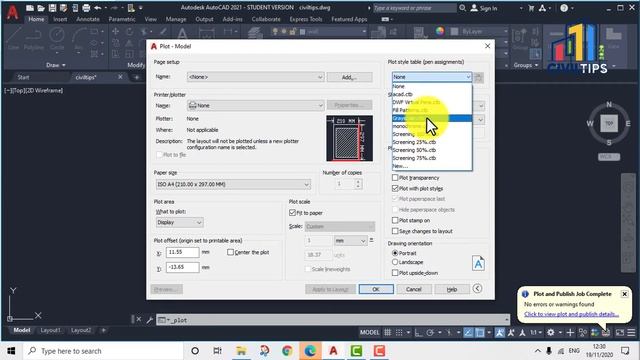
Task: Toggle the drawing grid display in status bar
Action: 388,333
